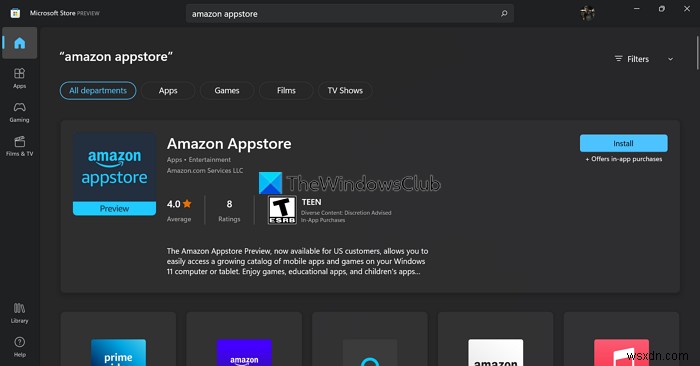This screenshot has width=700, height=366.
Task: Open the Prime Video app card
Action: point(118,339)
